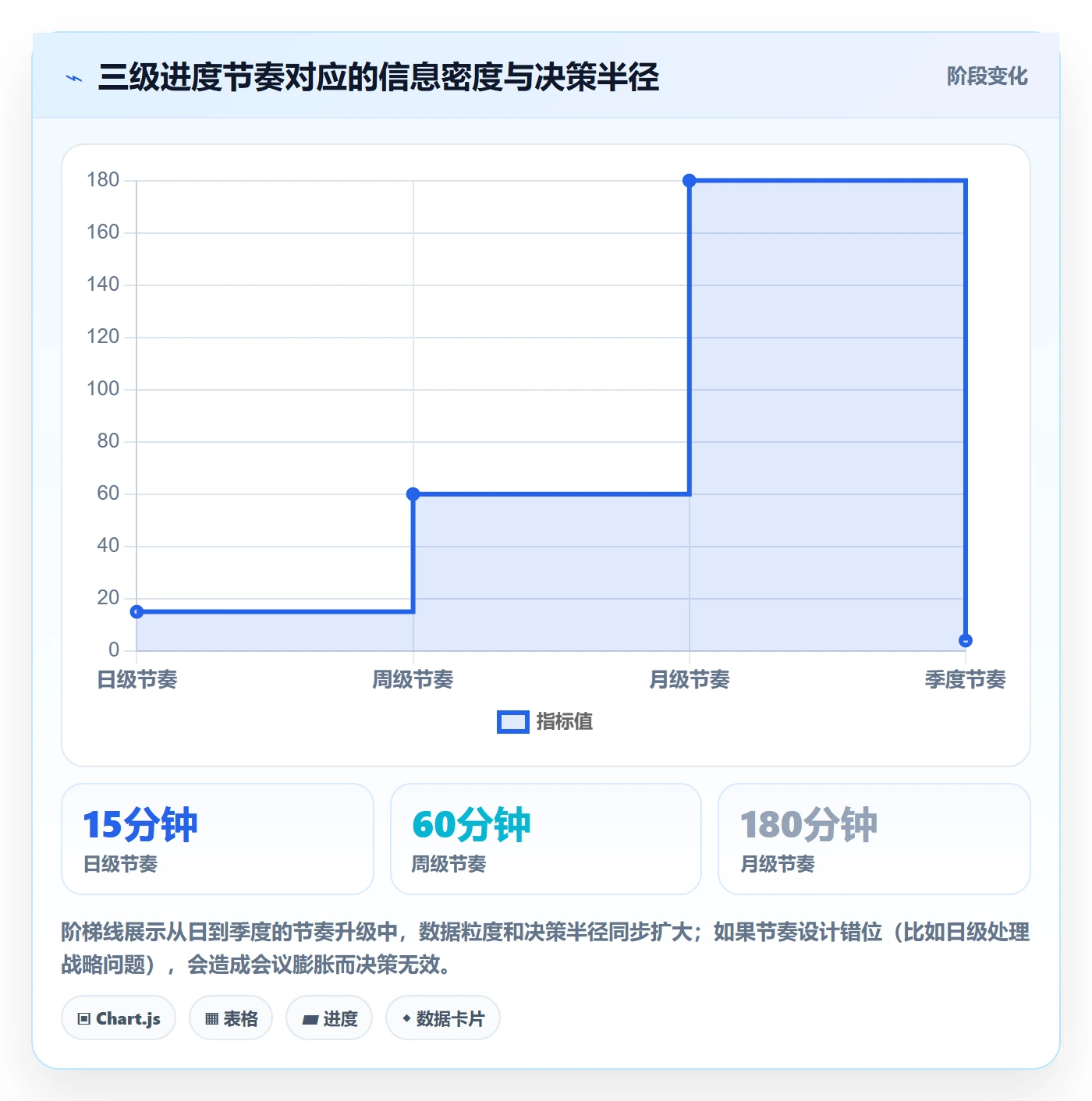Select the data point at 日级节奏

[x=136, y=611]
